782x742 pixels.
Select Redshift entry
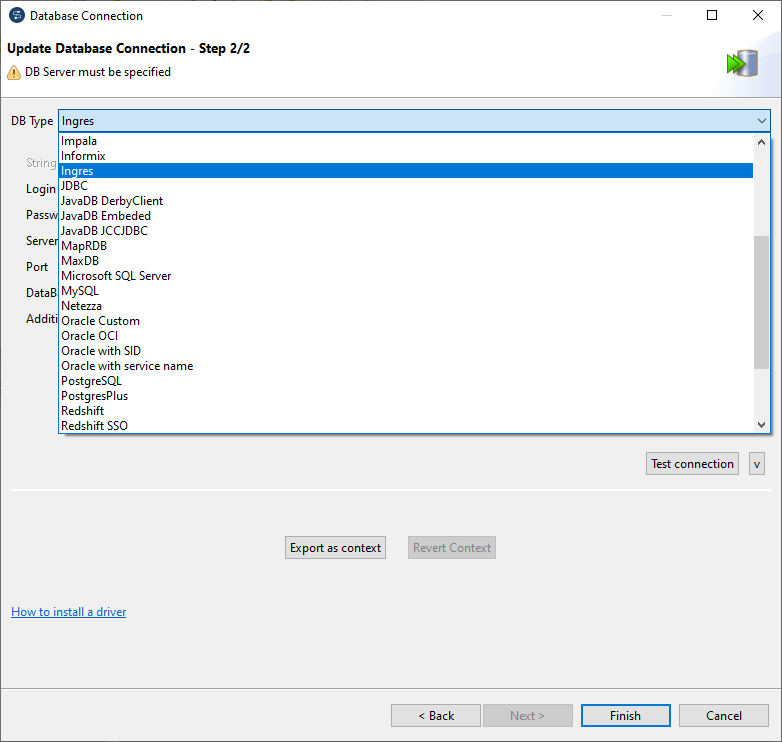pyautogui.click(x=405, y=411)
